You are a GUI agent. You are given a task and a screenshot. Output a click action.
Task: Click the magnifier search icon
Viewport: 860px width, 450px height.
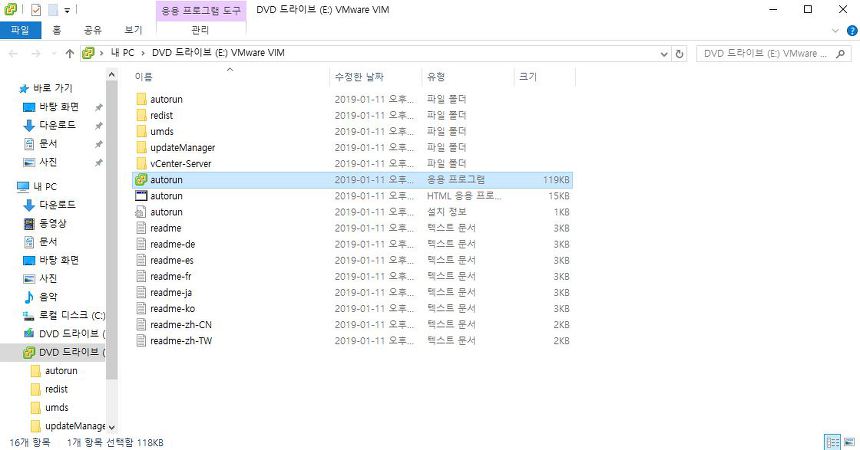840,53
